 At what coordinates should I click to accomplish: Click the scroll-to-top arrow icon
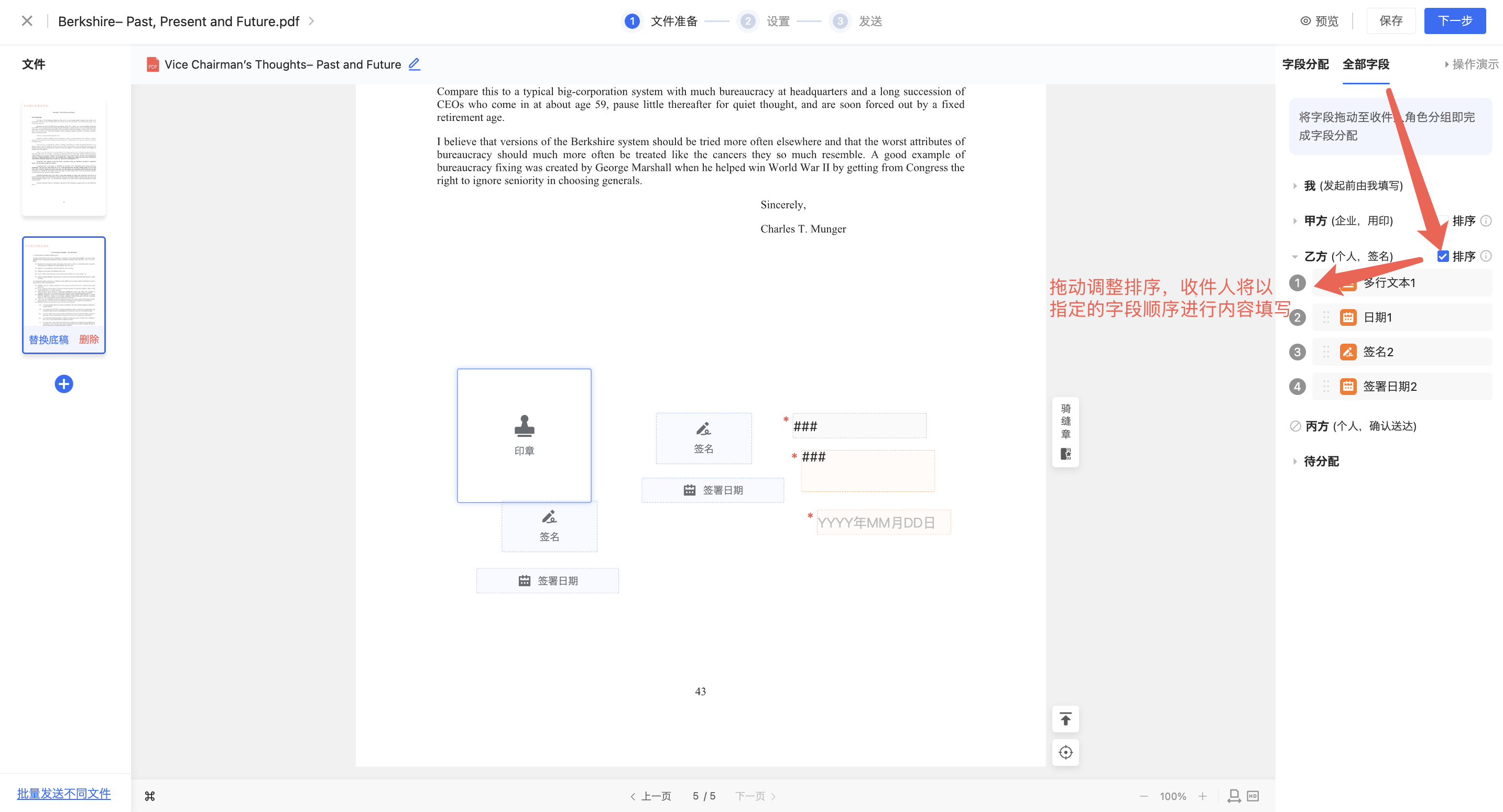1065,719
